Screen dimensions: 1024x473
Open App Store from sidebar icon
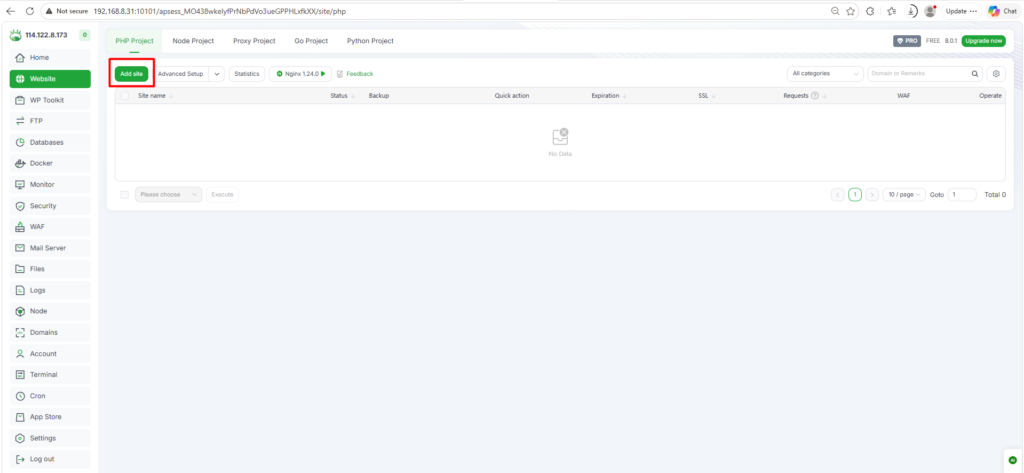[x=20, y=417]
